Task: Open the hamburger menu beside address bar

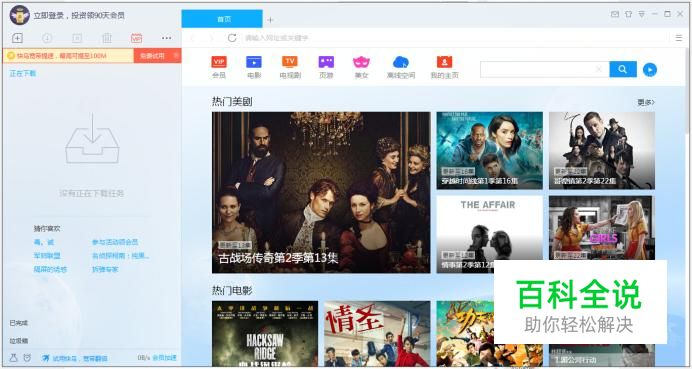Action: [678, 38]
